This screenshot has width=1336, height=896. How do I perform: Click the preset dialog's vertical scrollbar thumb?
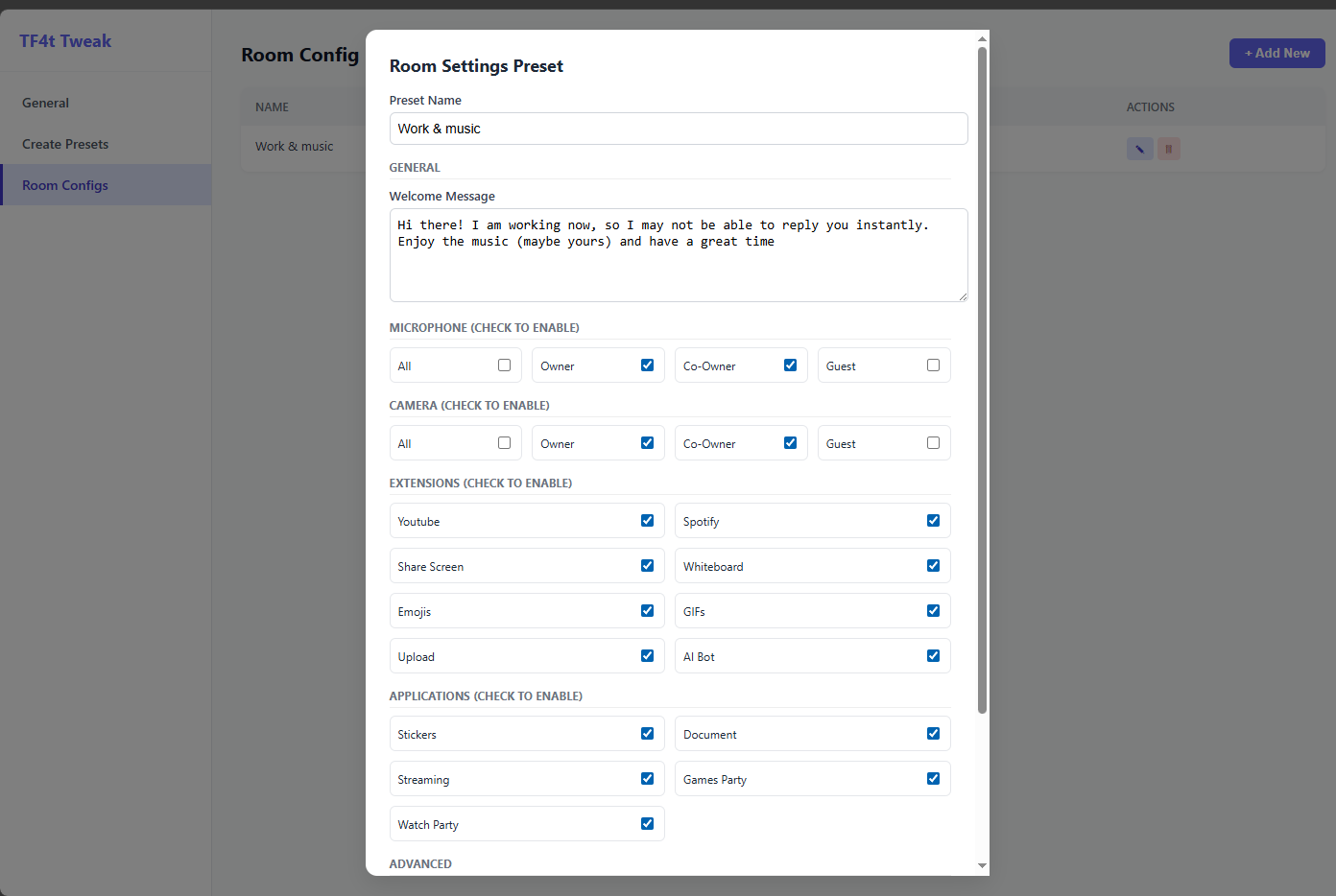point(982,380)
